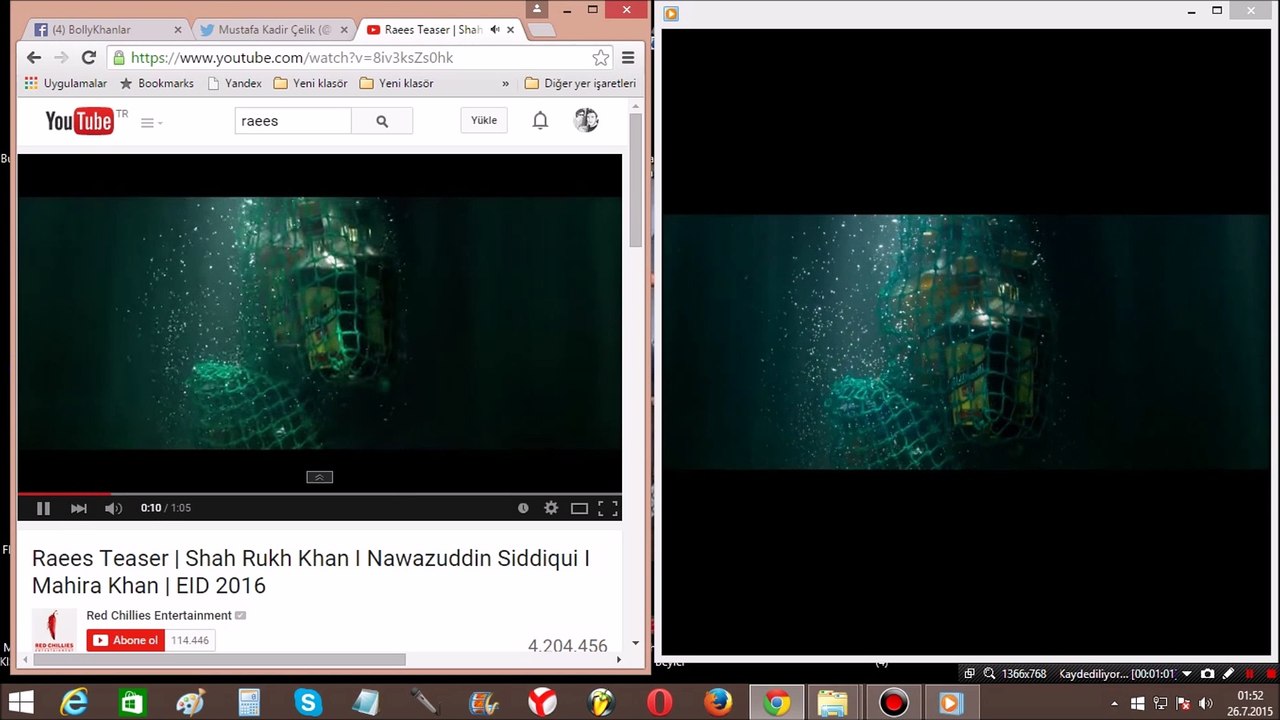Stop recording with the red stop icon
Image resolution: width=1280 pixels, height=720 pixels.
(x=1271, y=674)
